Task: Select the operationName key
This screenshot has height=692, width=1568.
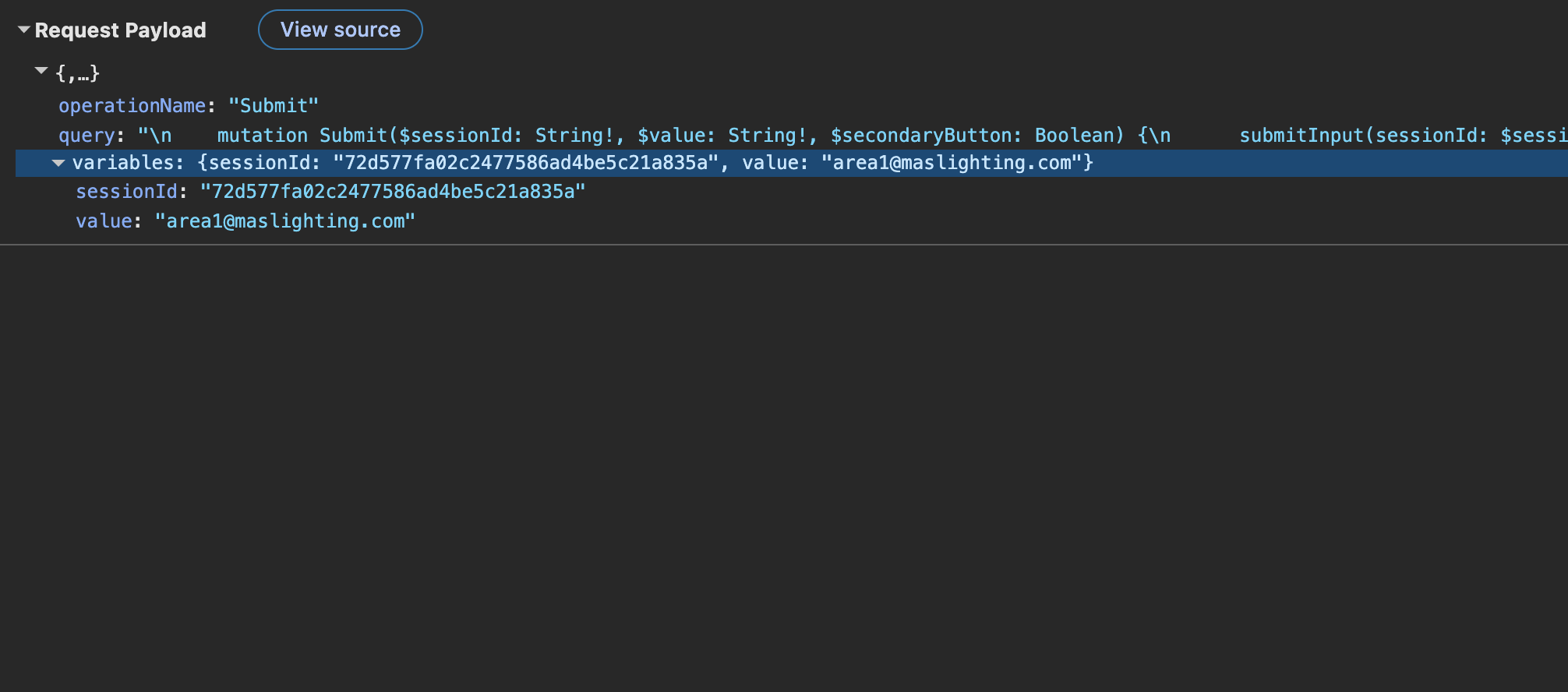Action: pyautogui.click(x=132, y=106)
